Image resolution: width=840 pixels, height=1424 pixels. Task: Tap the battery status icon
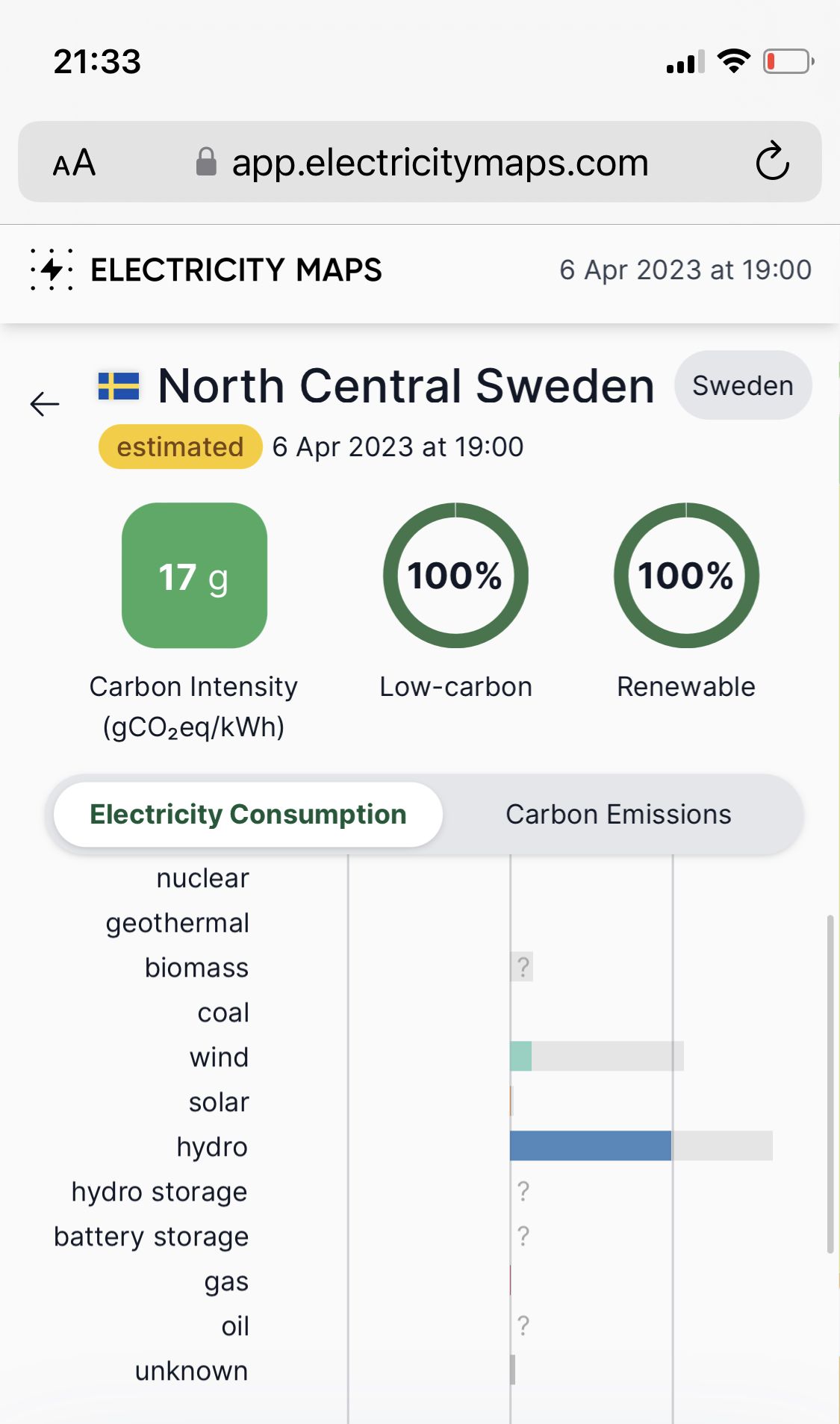point(788,61)
